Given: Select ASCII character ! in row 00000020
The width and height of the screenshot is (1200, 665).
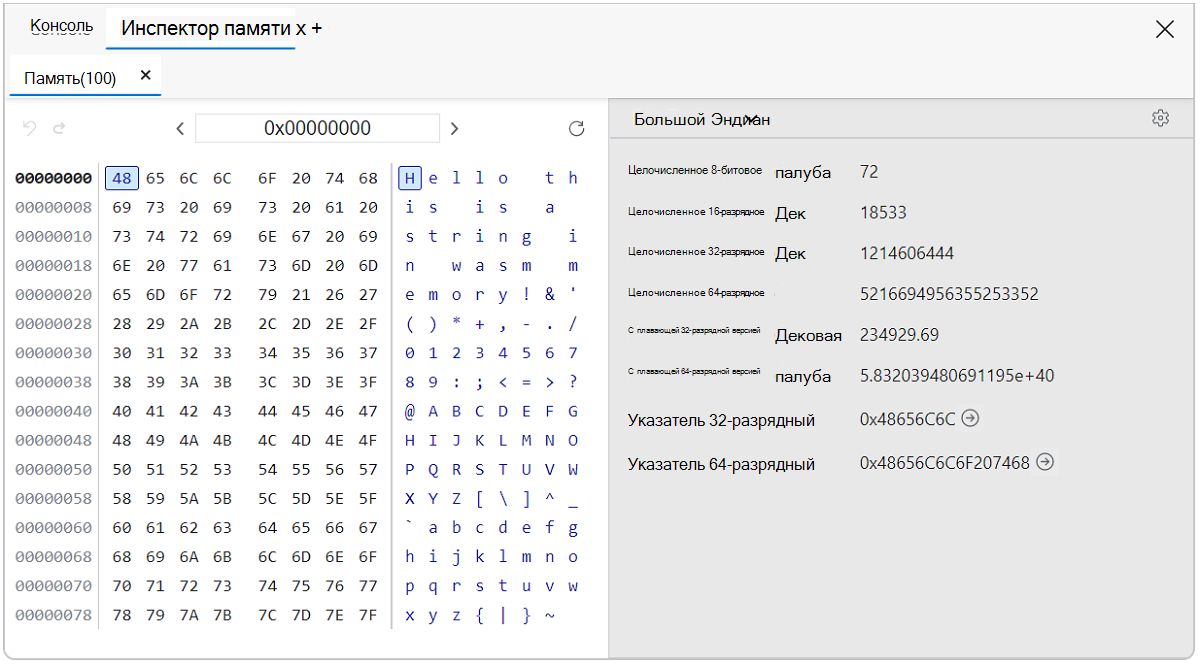Looking at the screenshot, I should [527, 295].
